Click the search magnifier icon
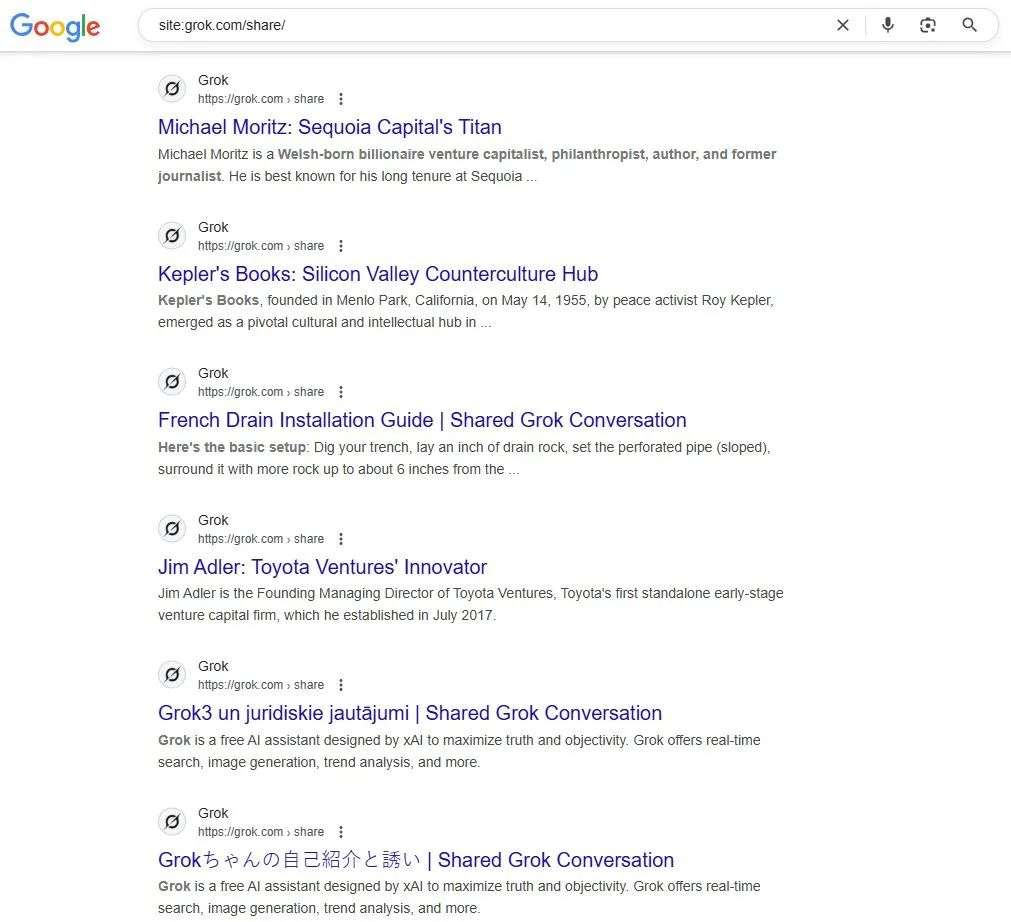Screen dimensions: 1011x922 click(x=968, y=25)
